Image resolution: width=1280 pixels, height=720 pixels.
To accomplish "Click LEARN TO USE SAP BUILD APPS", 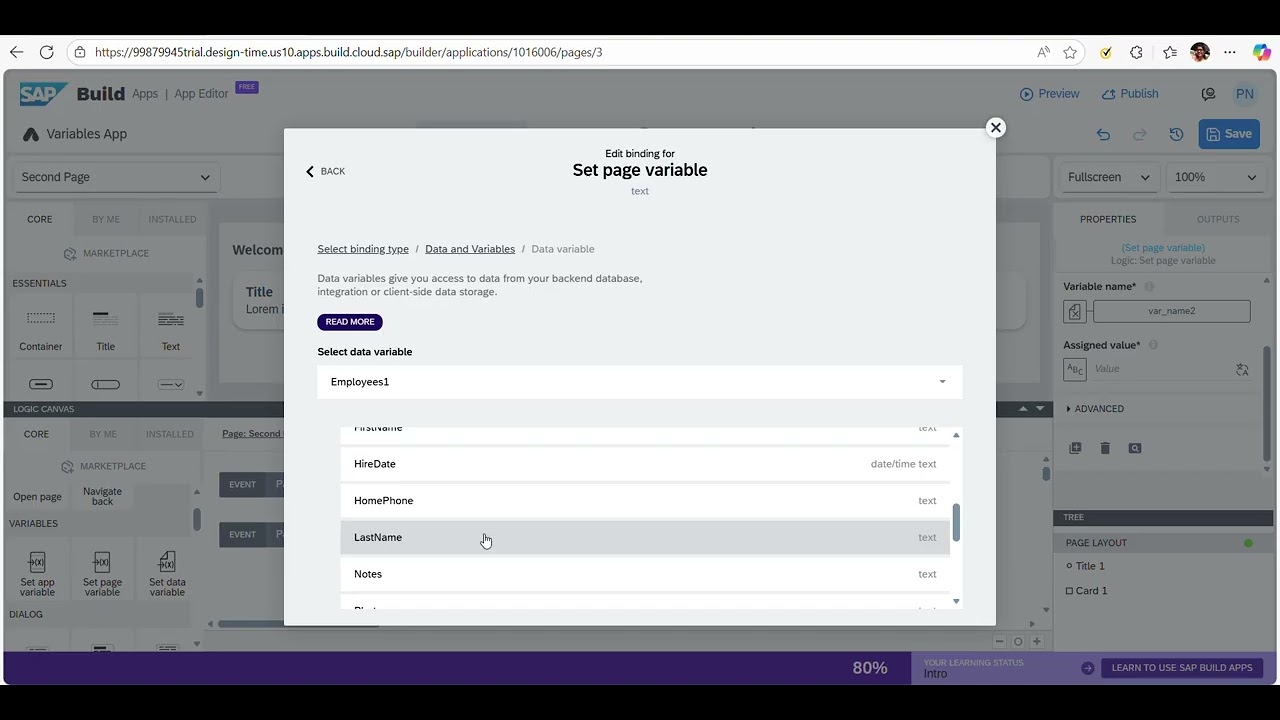I will pos(1181,668).
